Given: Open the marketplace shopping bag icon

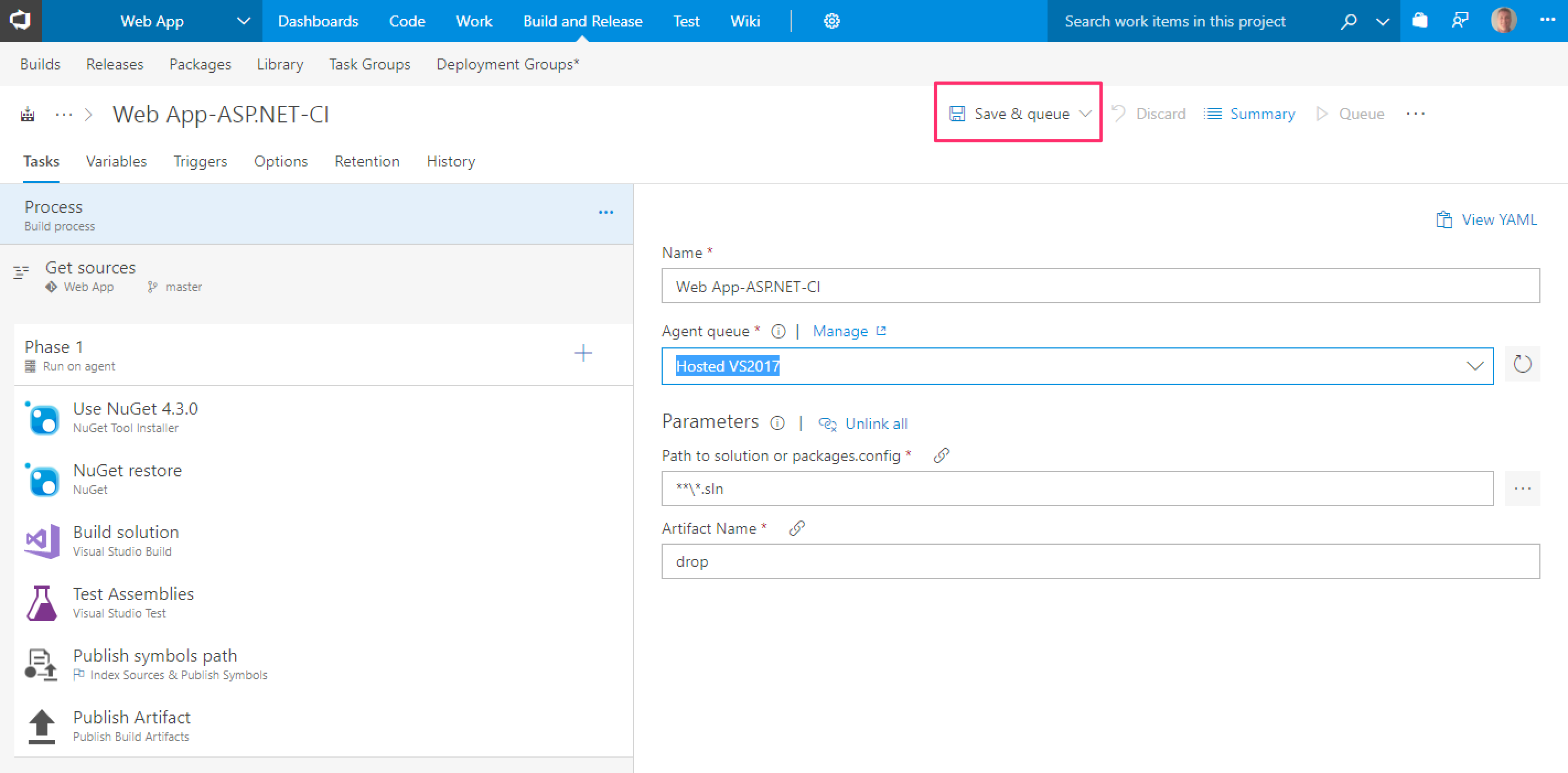Looking at the screenshot, I should pos(1420,22).
